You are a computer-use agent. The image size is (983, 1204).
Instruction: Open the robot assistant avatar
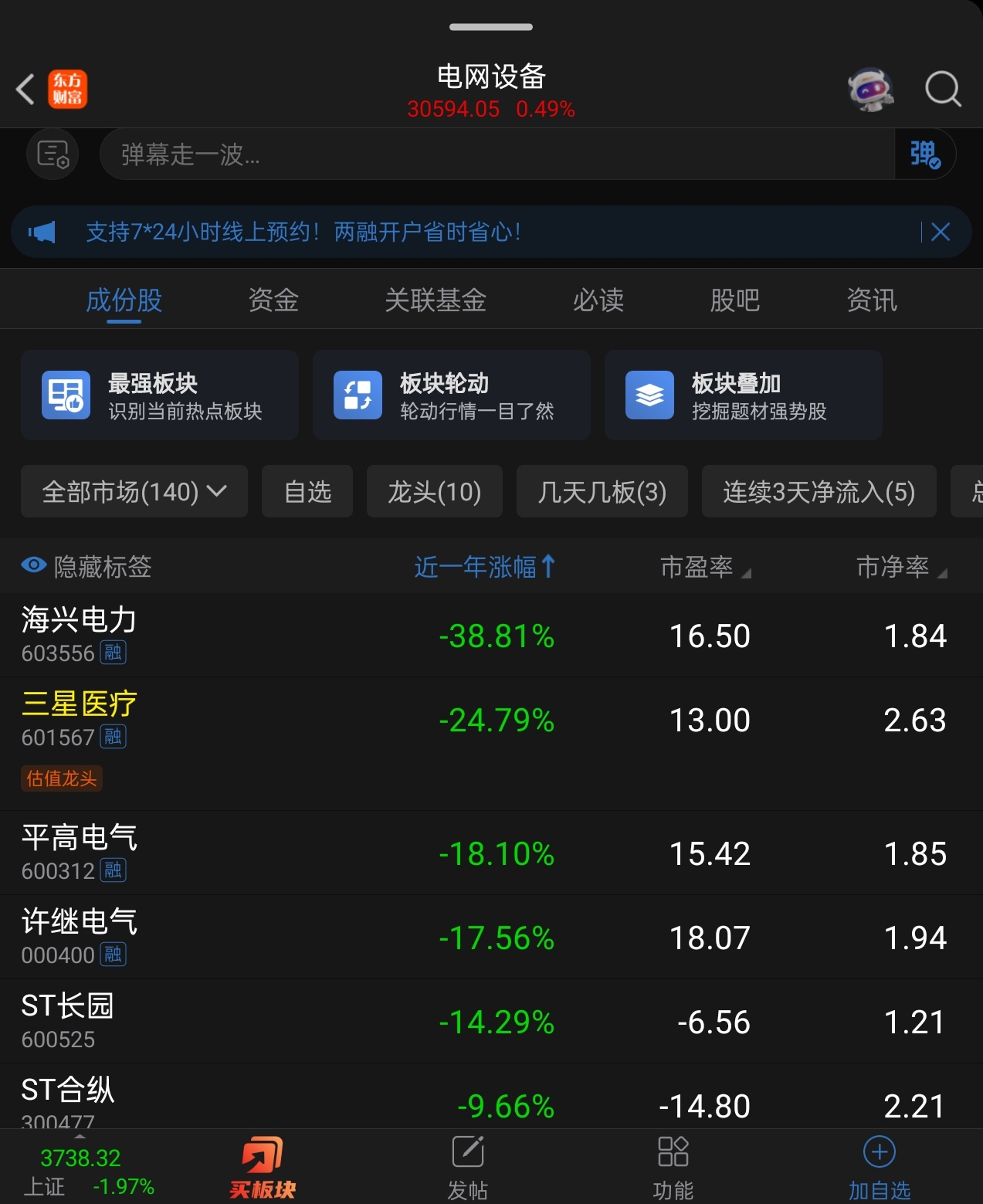pyautogui.click(x=870, y=89)
